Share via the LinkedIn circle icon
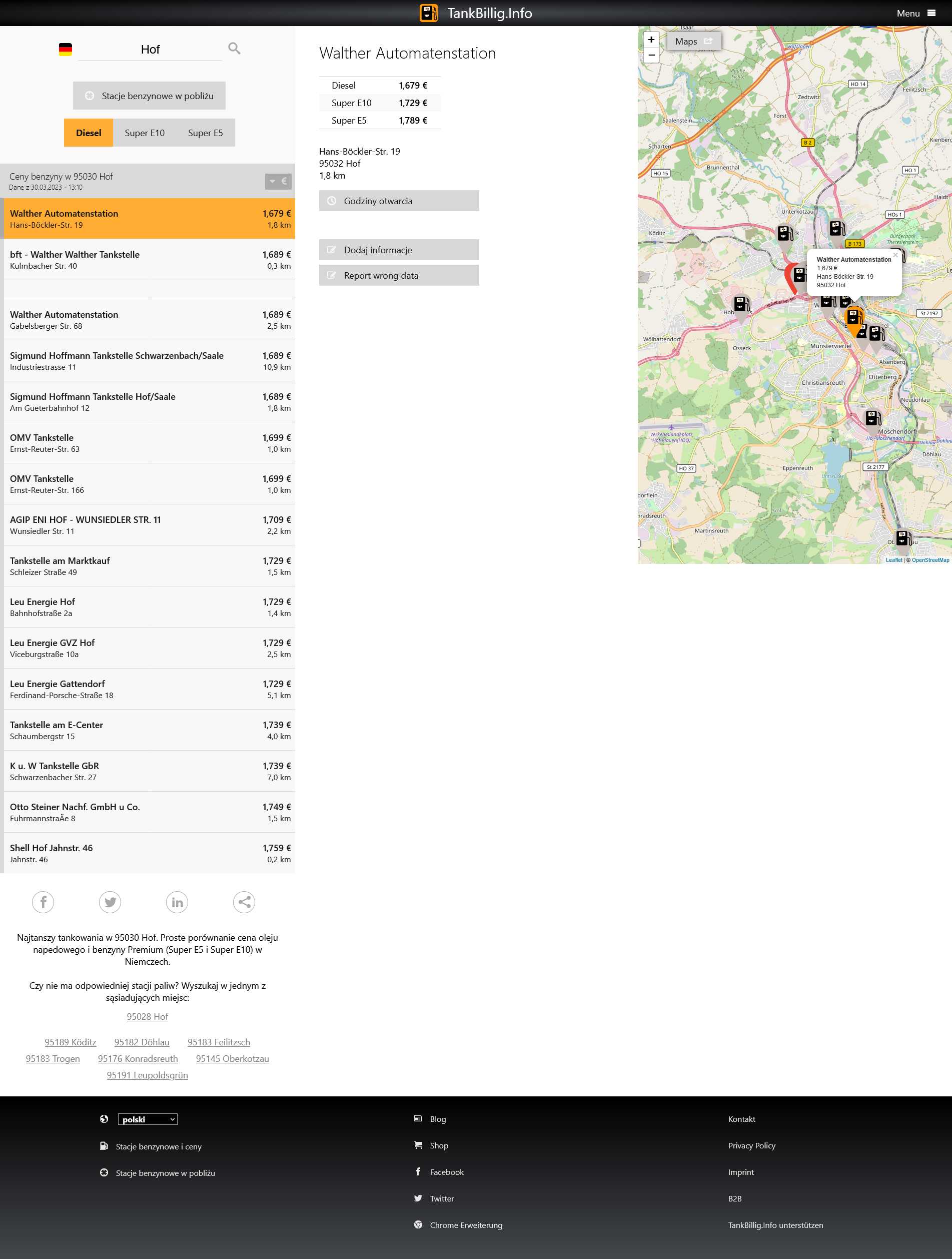Image resolution: width=952 pixels, height=1259 pixels. click(x=177, y=902)
